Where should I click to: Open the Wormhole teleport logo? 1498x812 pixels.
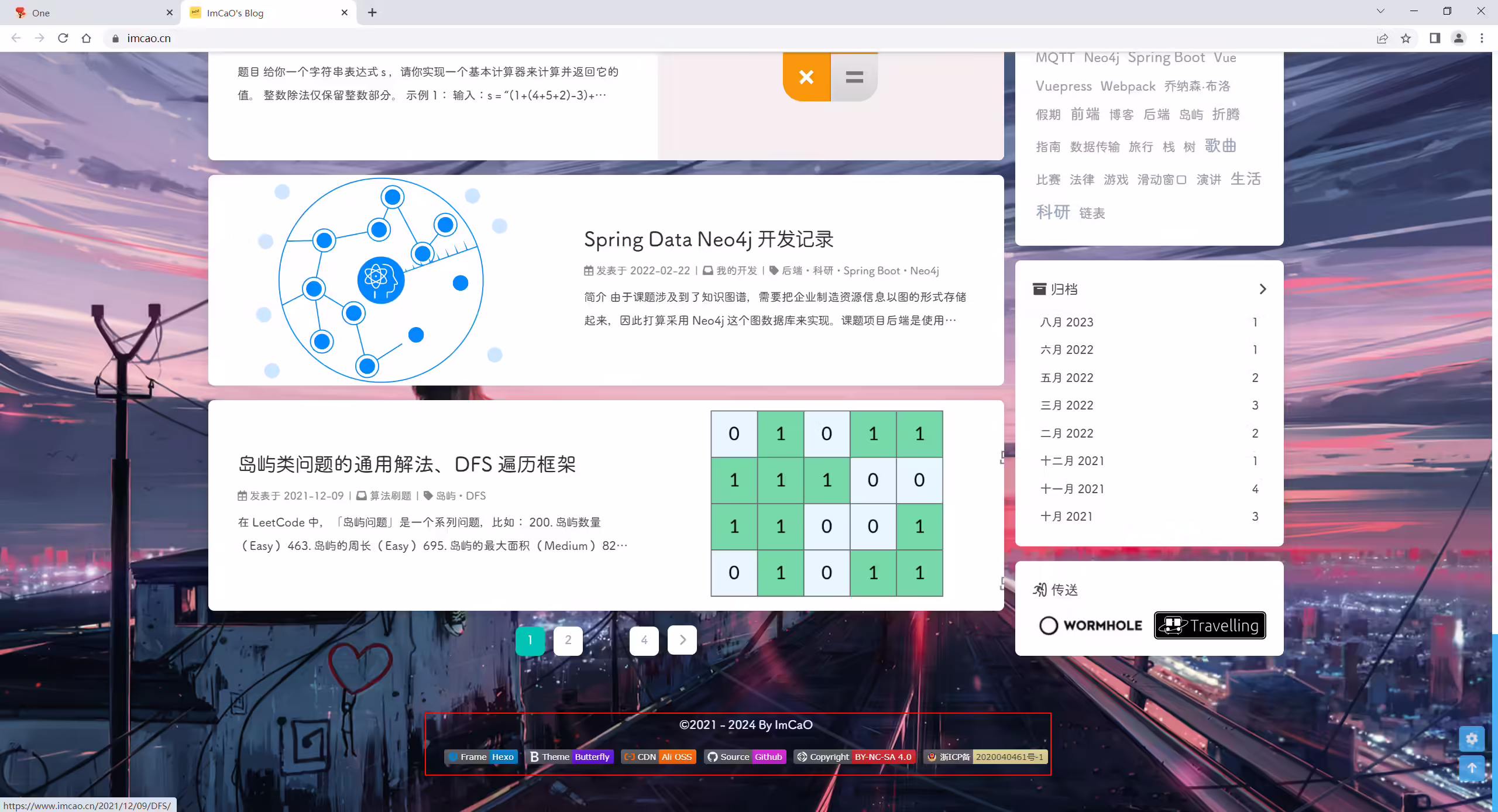point(1091,625)
